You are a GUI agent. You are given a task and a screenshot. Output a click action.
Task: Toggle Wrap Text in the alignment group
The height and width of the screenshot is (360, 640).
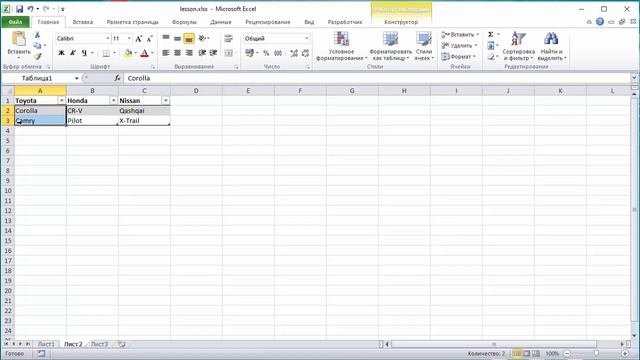tap(228, 38)
